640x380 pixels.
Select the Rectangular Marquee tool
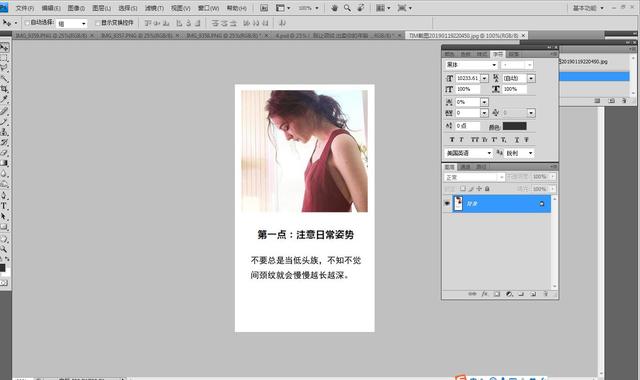(x=4, y=58)
